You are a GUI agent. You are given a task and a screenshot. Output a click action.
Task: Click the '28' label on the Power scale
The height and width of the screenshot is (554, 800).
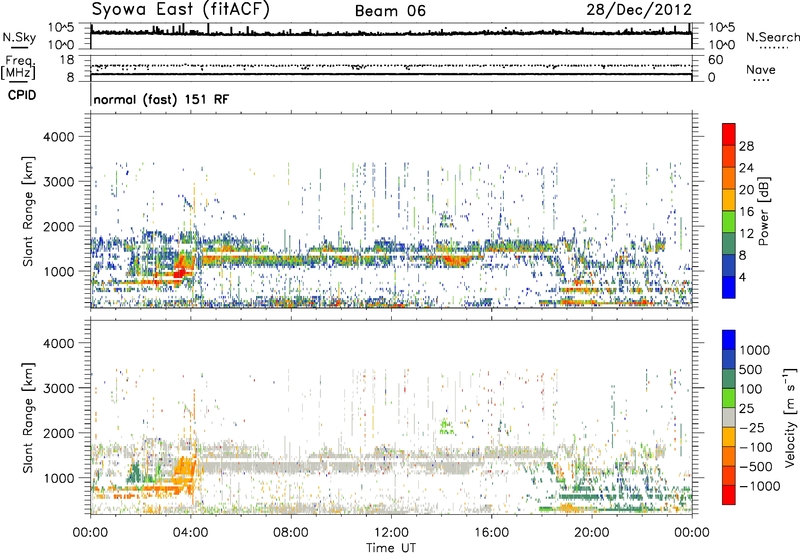coord(746,146)
